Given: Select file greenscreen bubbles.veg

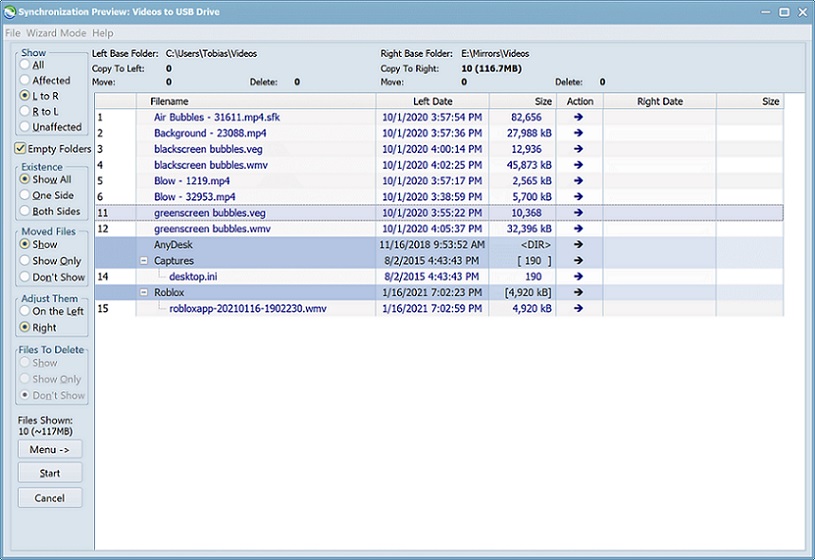Looking at the screenshot, I should click(209, 213).
